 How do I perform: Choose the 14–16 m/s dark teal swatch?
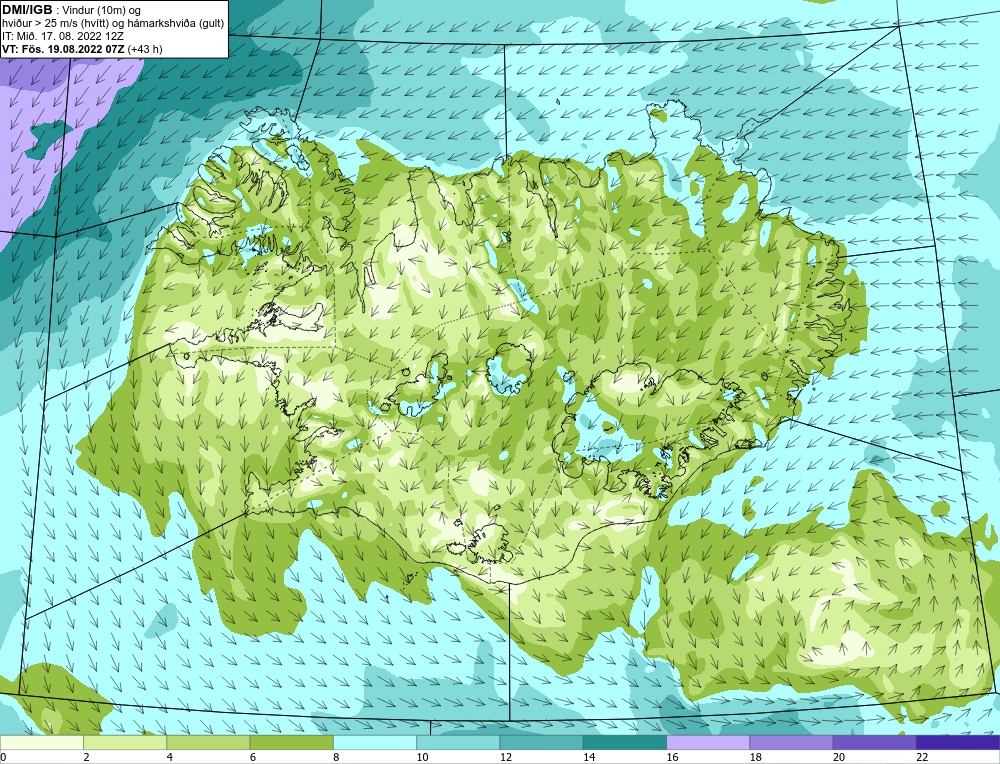[x=624, y=742]
